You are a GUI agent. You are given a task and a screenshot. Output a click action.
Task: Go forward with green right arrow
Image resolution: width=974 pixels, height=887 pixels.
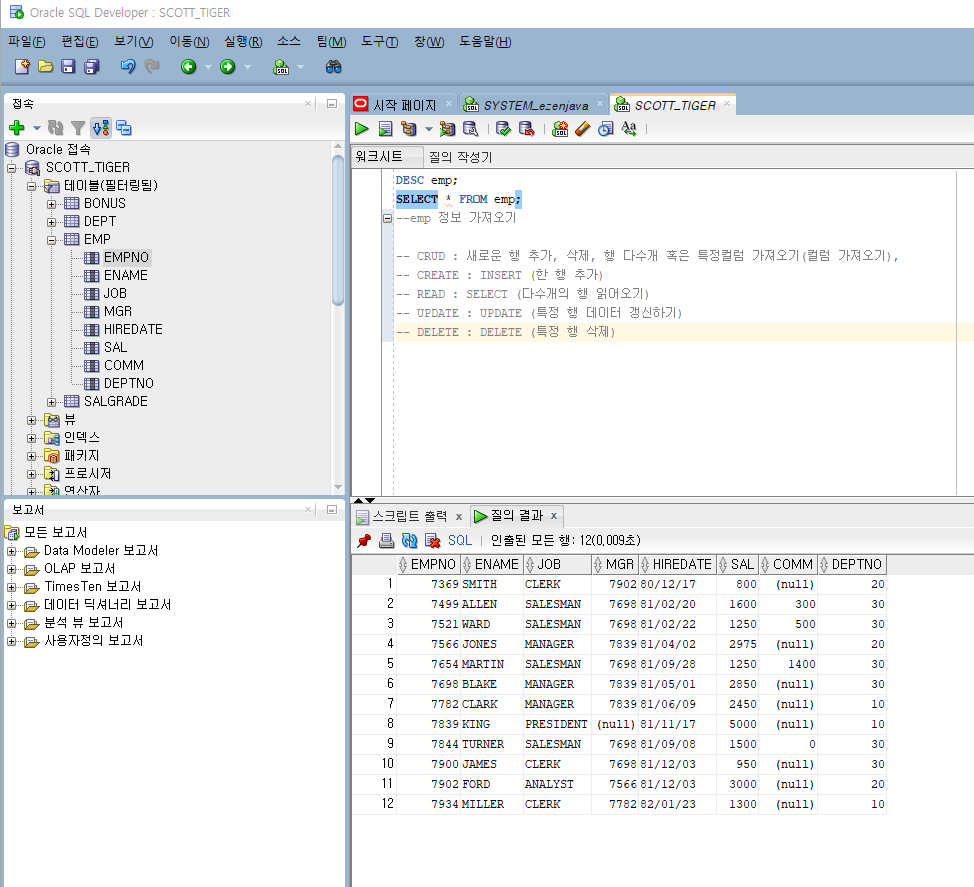pos(227,66)
